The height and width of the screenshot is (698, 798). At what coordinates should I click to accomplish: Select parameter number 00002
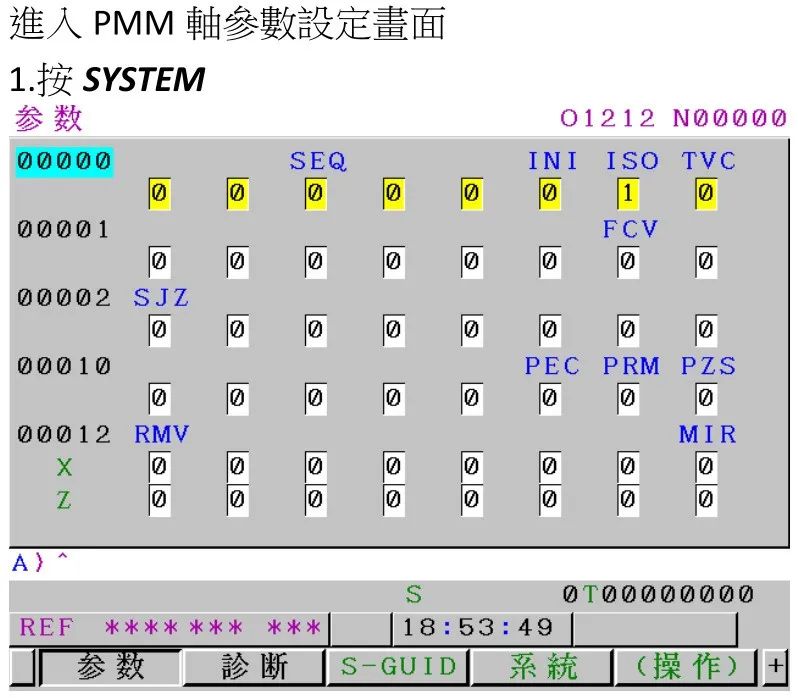point(64,298)
